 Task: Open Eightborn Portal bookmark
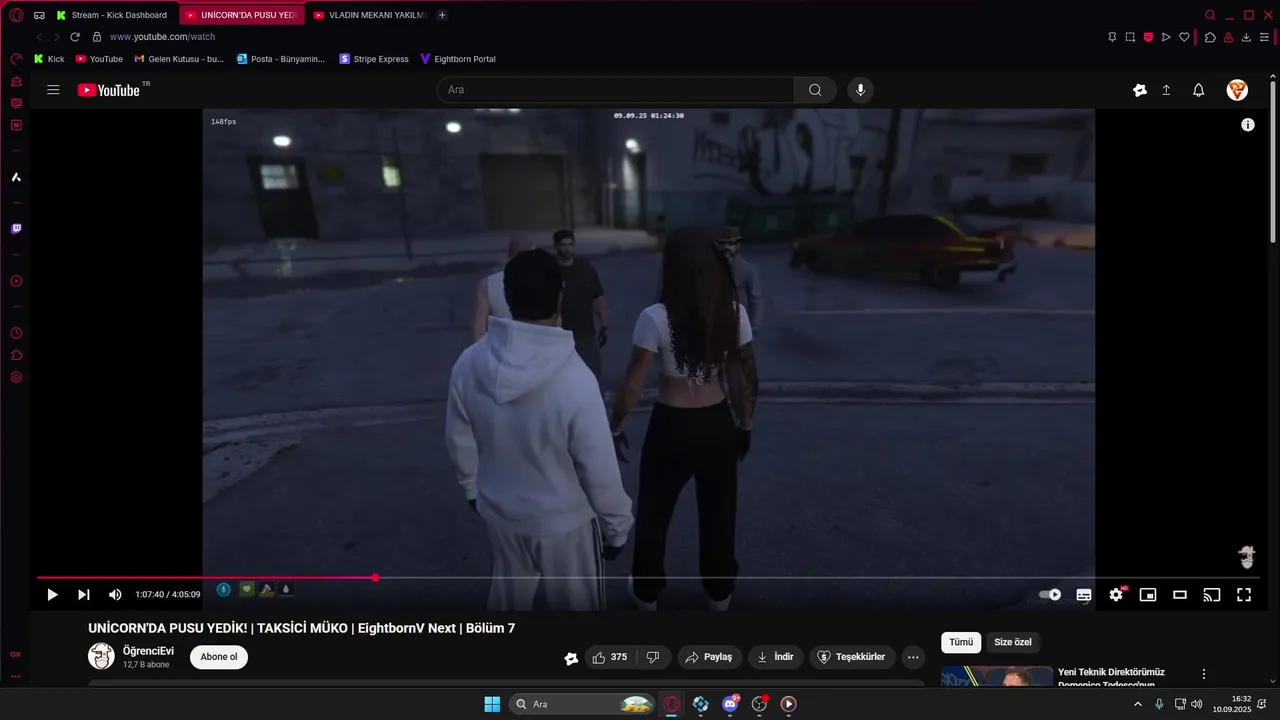pos(458,59)
